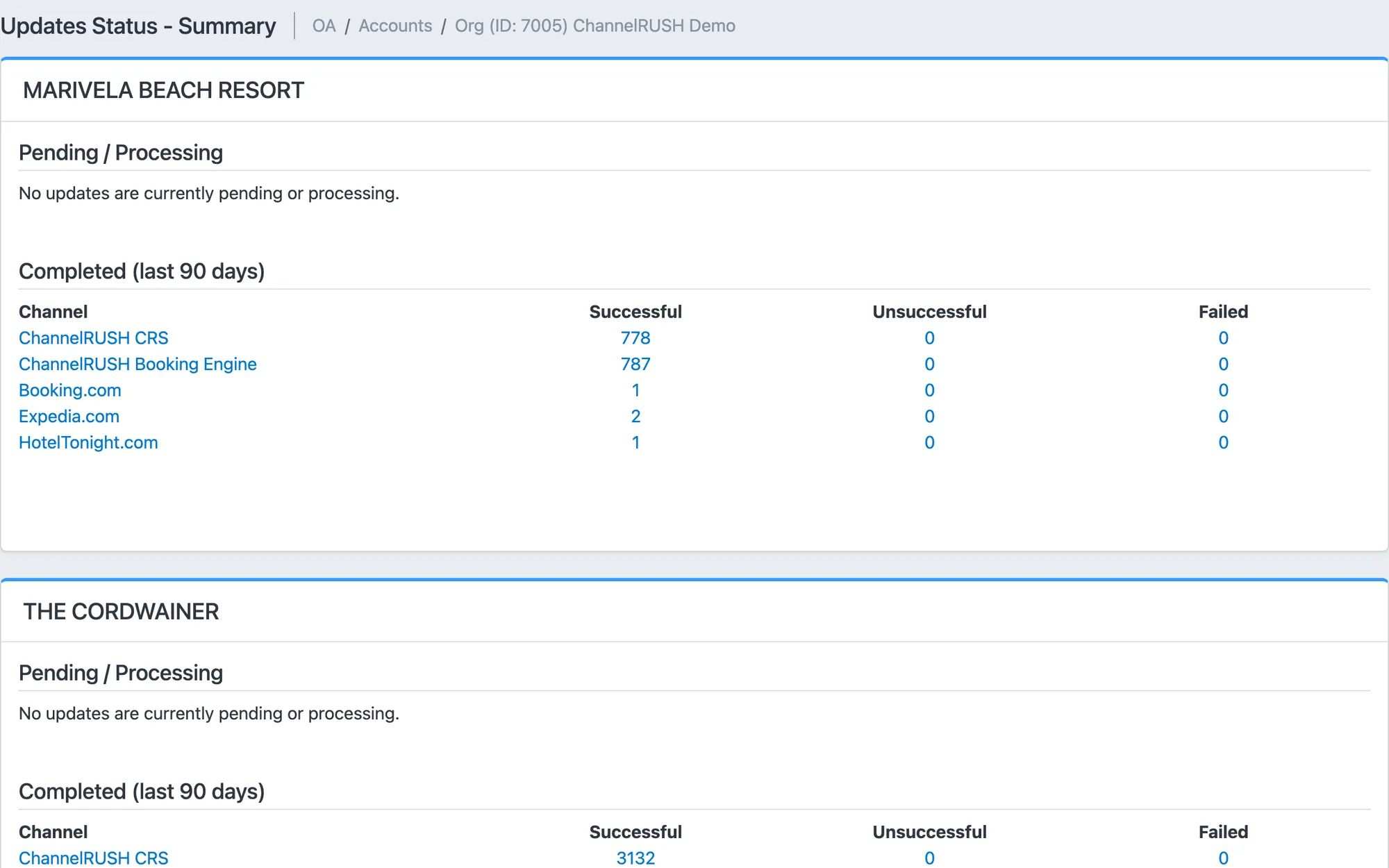Open the Booking.com channel link
Screen dimensions: 1389x868
70,390
